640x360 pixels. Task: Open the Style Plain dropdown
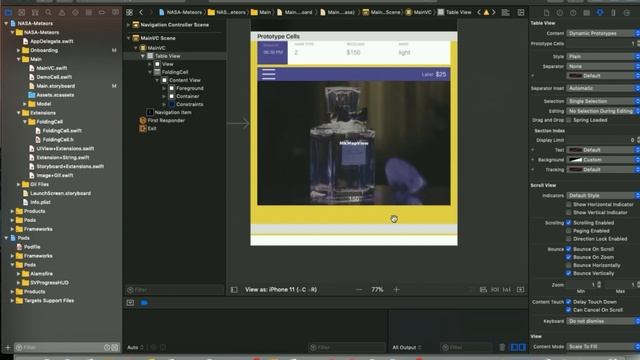[x=603, y=56]
